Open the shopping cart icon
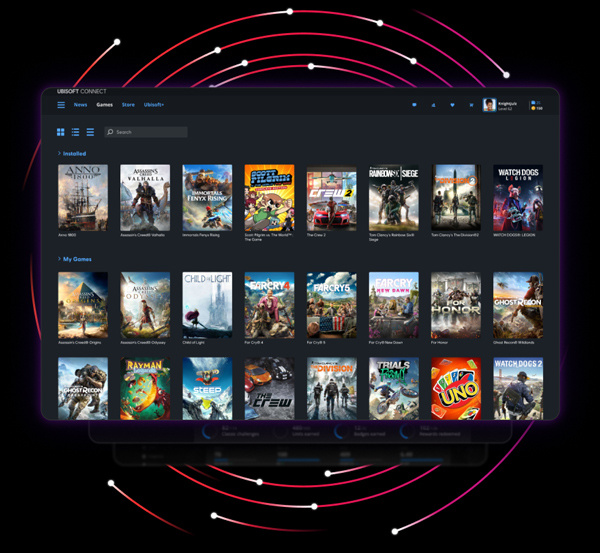This screenshot has width=600, height=553. point(471,105)
